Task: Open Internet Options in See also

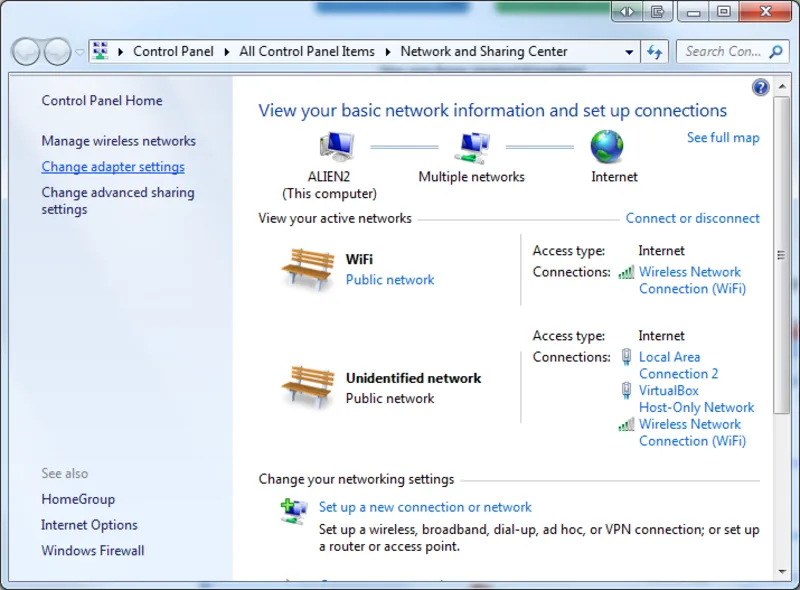Action: click(89, 525)
